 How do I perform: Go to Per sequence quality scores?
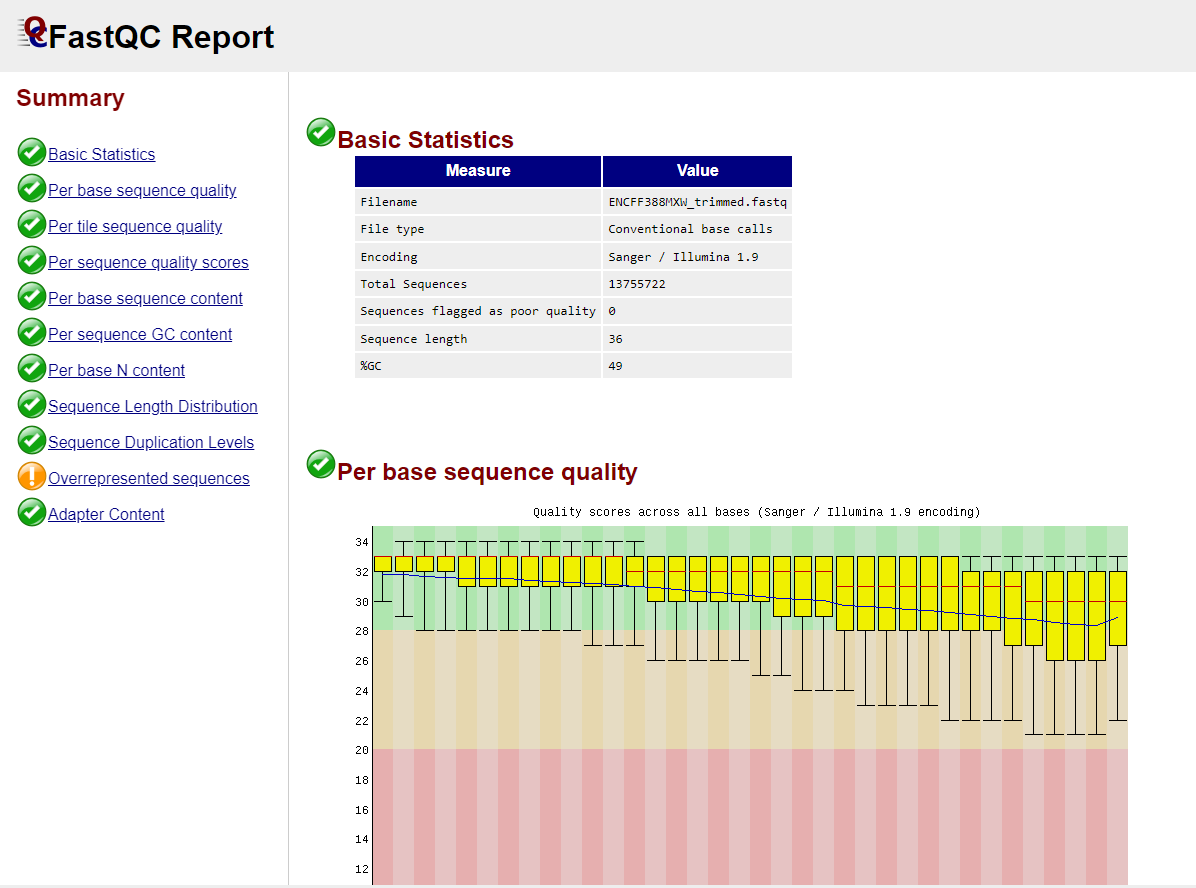[x=148, y=262]
